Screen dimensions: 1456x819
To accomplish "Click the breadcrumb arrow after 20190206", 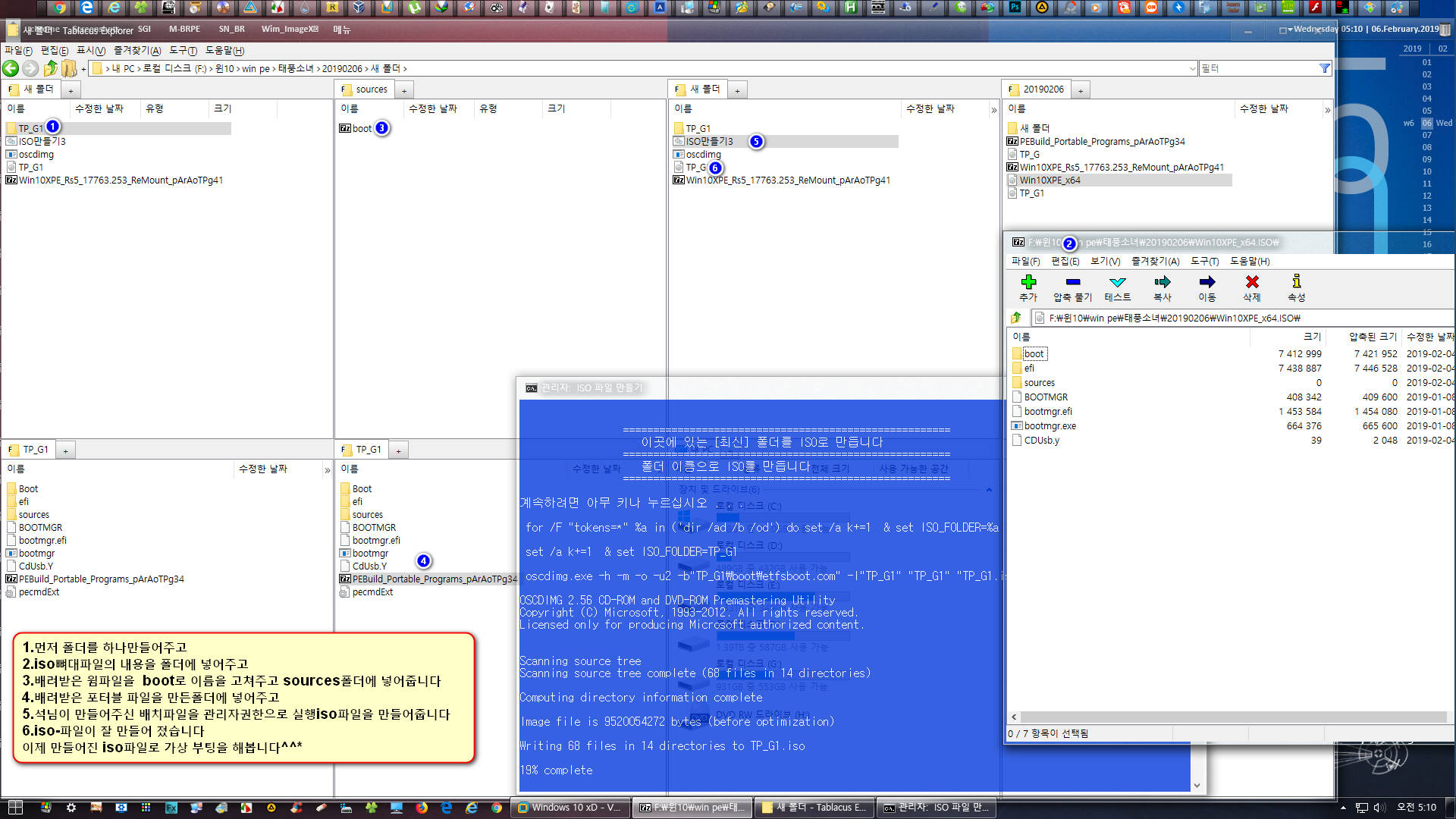I will 367,69.
